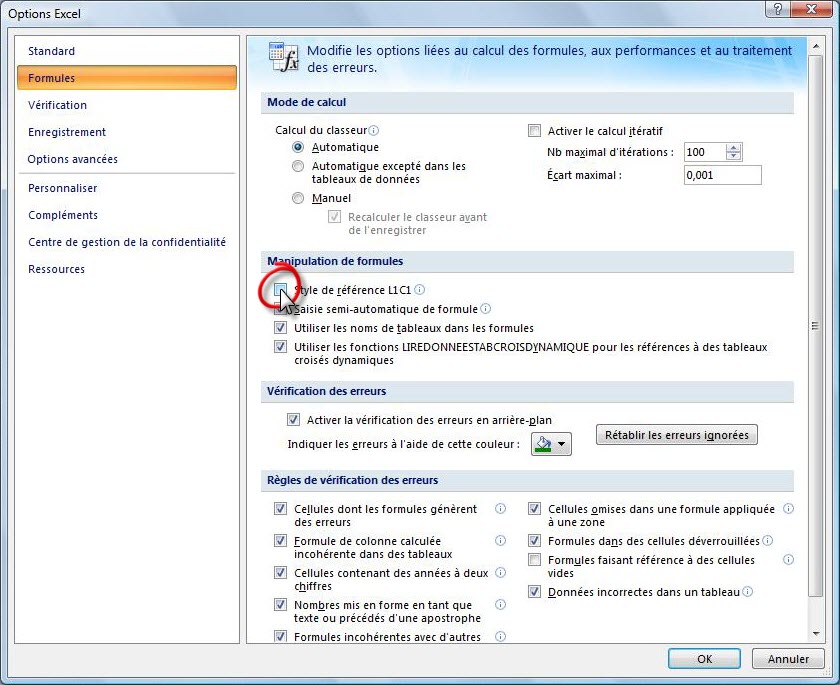The height and width of the screenshot is (685, 840).
Task: Toggle Formules dans des cellules déverrouillées checkbox
Action: click(534, 540)
